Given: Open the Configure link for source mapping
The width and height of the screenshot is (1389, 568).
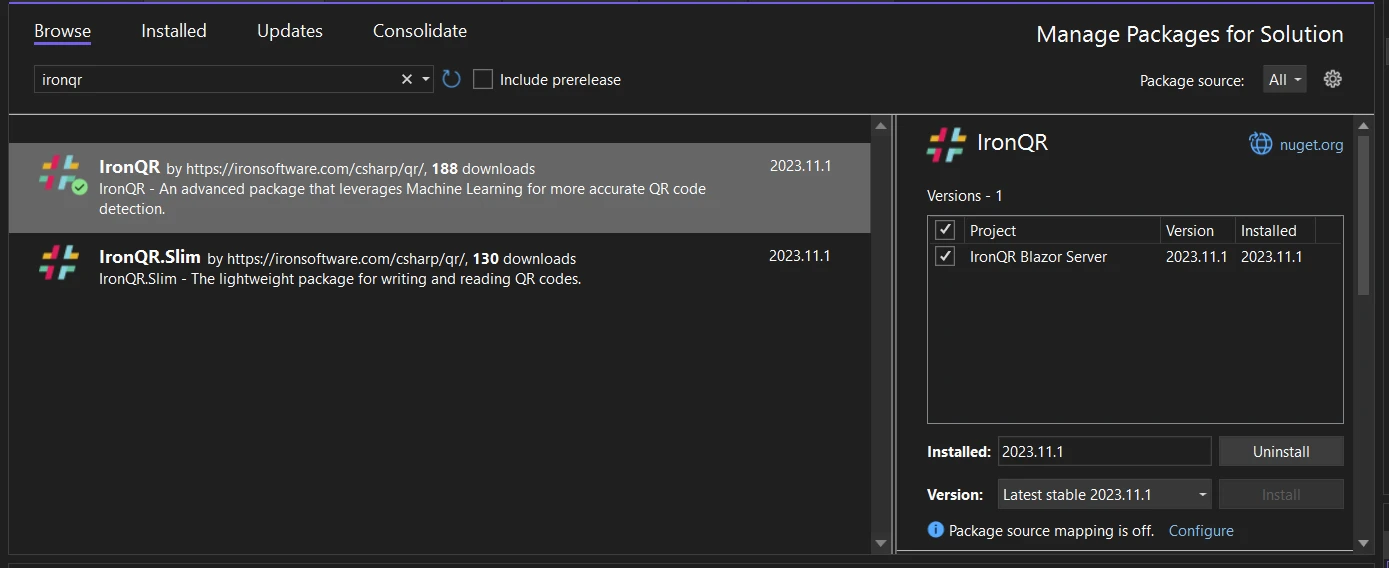Looking at the screenshot, I should click(x=1200, y=531).
